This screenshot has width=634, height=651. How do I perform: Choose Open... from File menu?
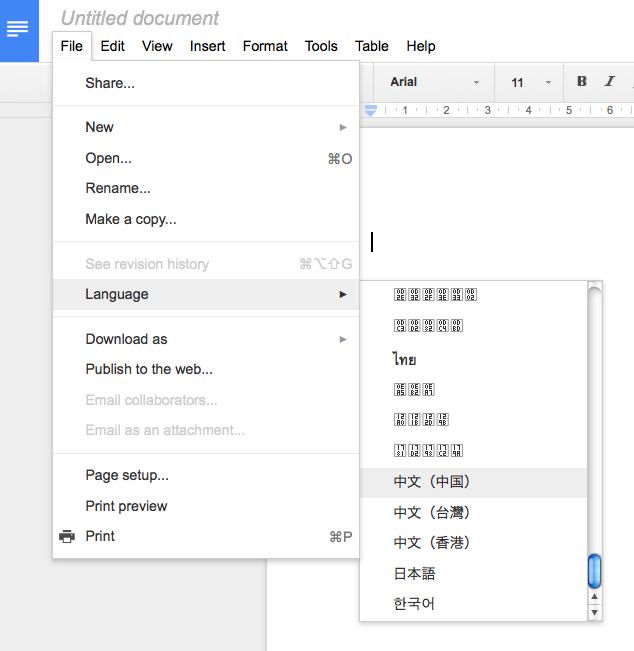tap(206, 158)
